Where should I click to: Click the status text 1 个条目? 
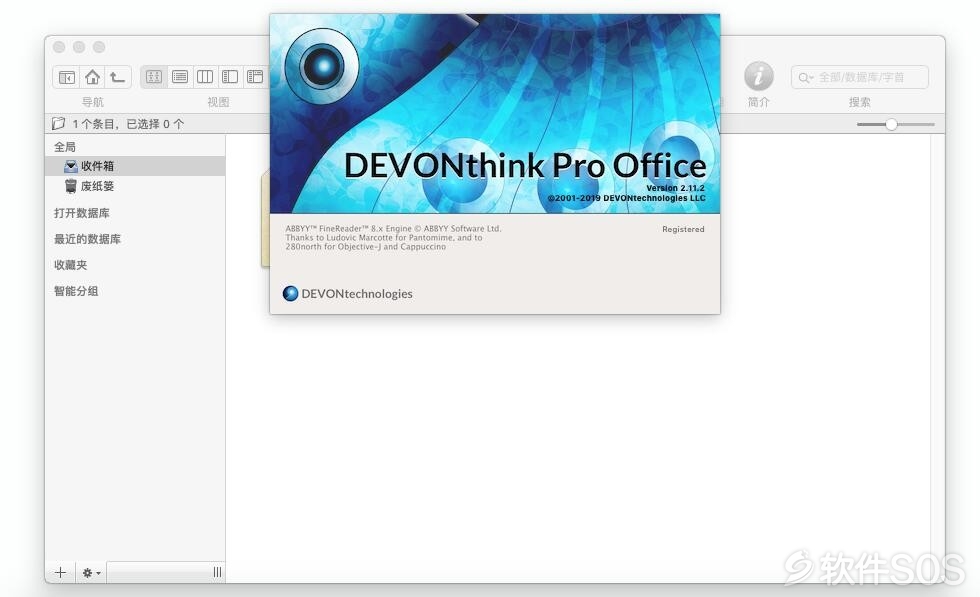click(x=128, y=124)
